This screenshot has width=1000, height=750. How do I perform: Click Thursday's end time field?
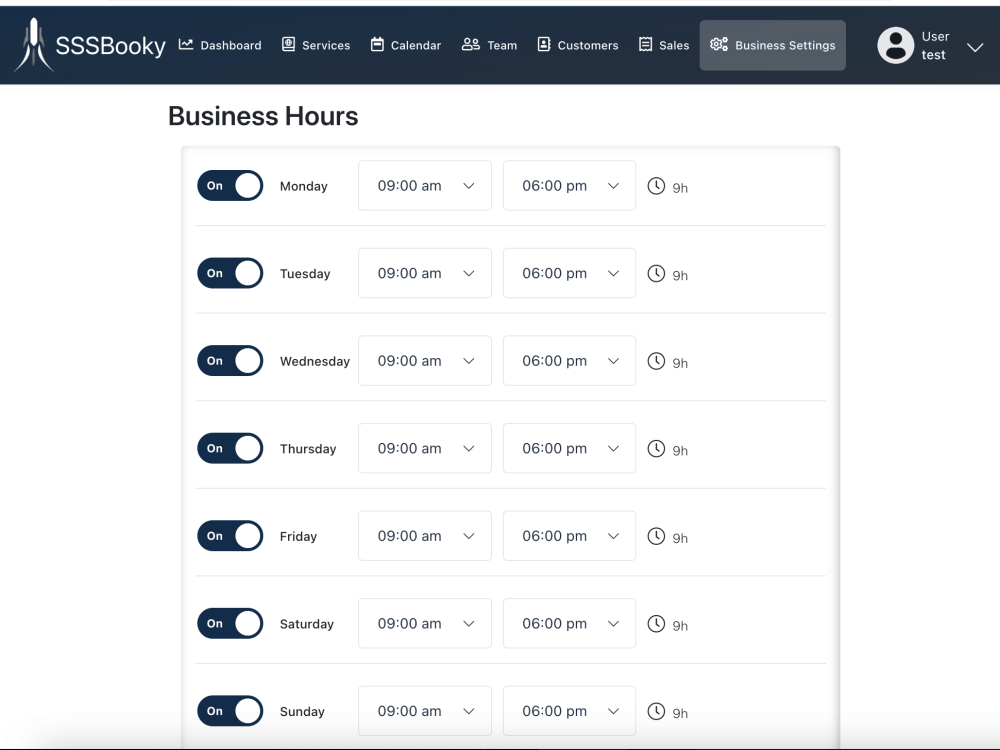pos(569,448)
